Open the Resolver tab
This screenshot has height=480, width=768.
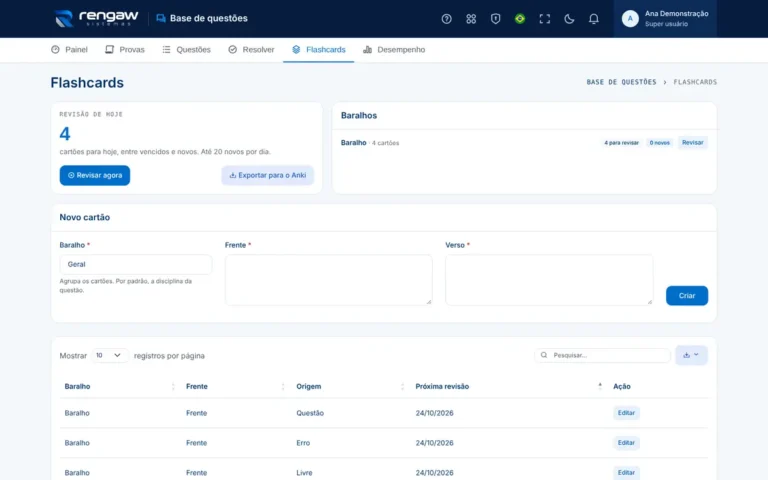251,49
